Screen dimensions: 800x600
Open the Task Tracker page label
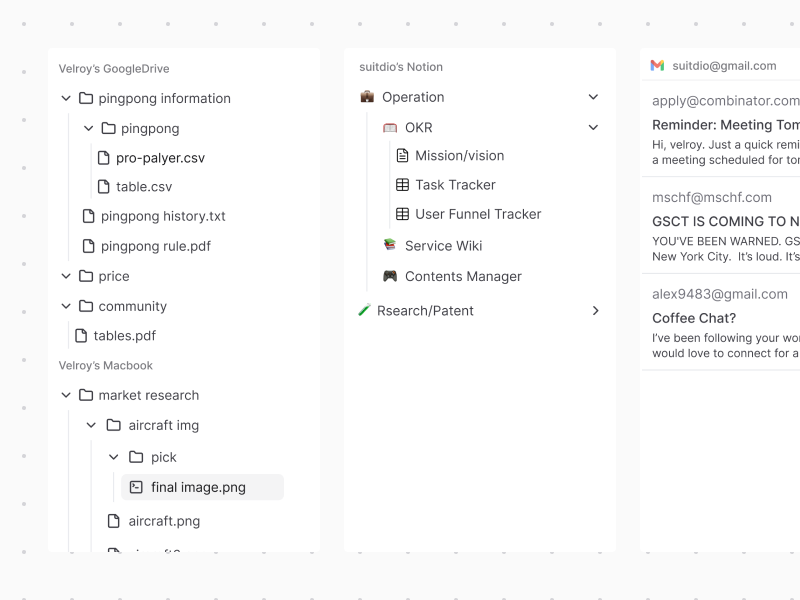(455, 185)
